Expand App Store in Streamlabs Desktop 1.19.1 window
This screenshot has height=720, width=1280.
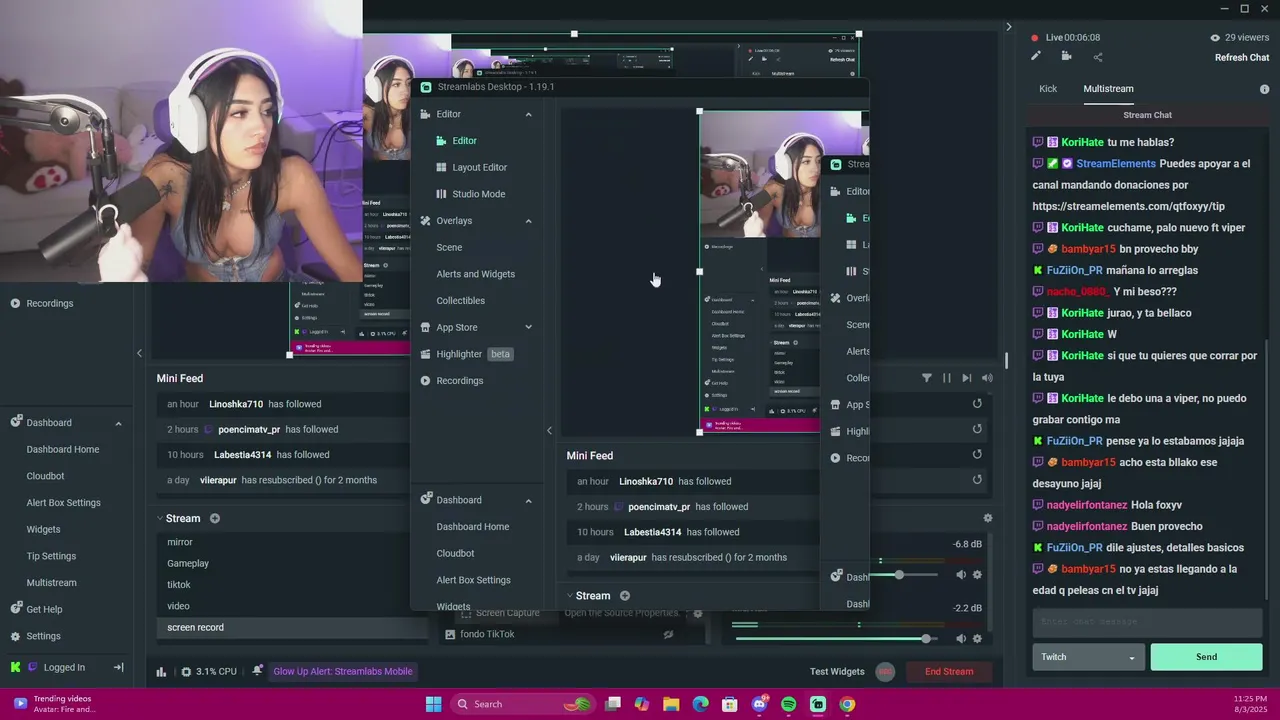[528, 327]
